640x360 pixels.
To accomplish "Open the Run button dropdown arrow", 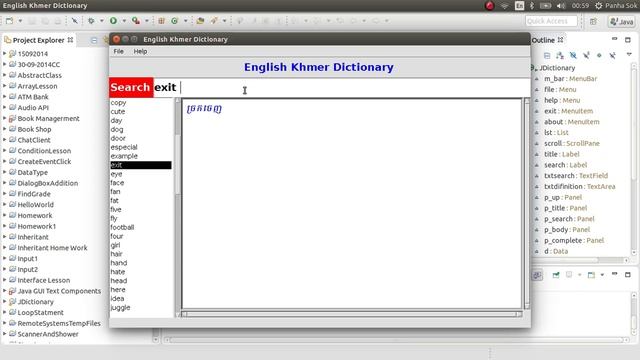I will click(x=124, y=21).
